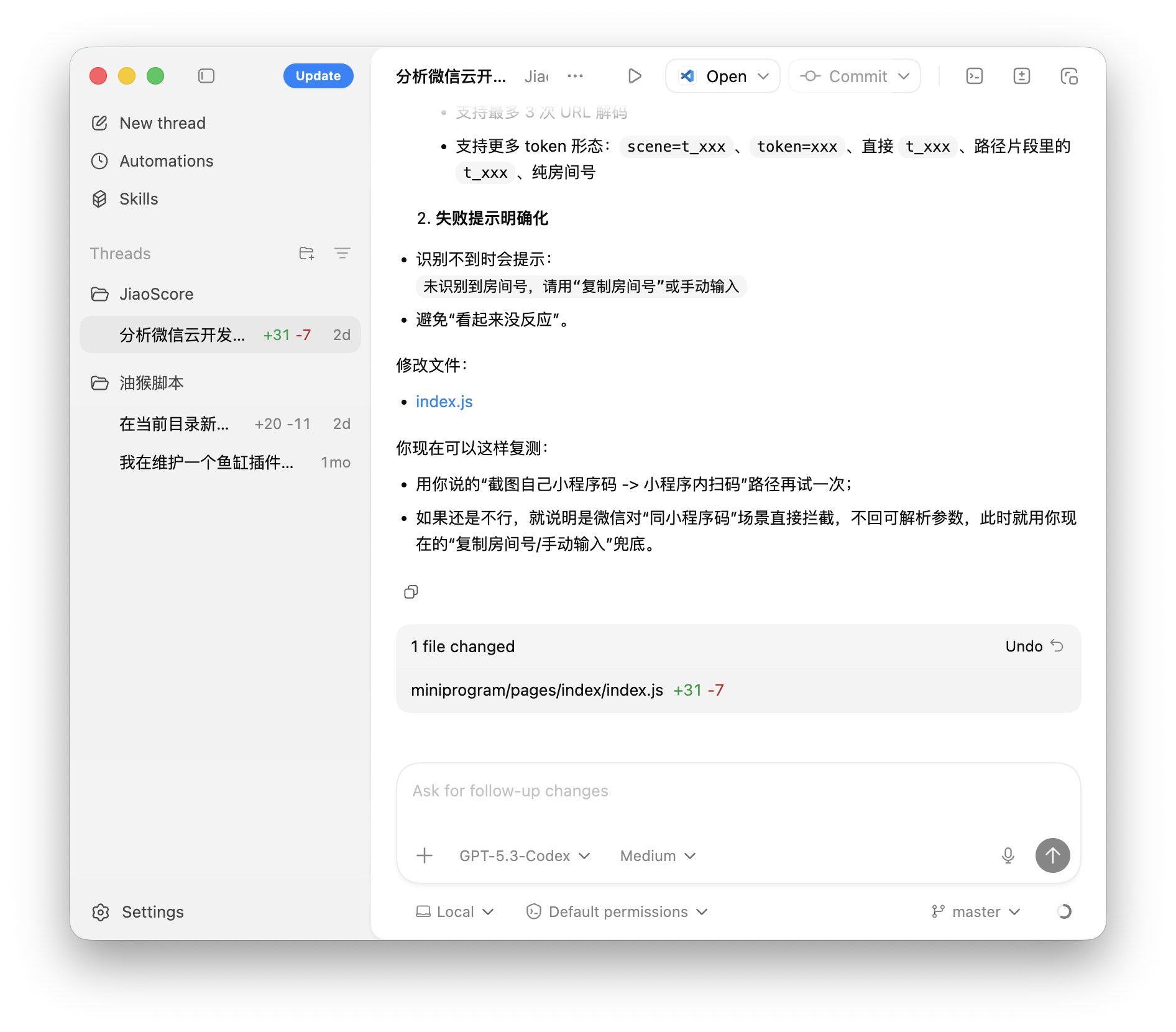
Task: Open the master branch selector
Action: [976, 911]
